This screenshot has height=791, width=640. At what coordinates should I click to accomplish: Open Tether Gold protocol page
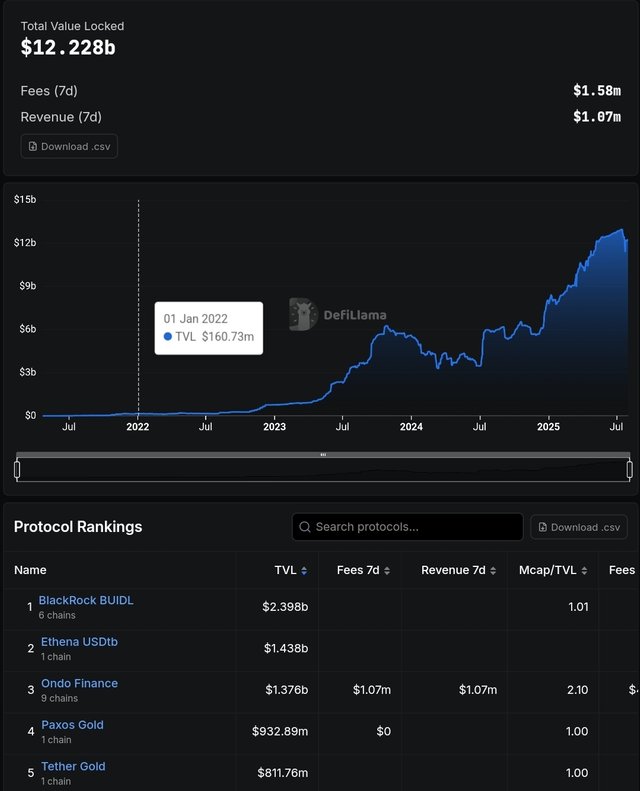[x=74, y=766]
